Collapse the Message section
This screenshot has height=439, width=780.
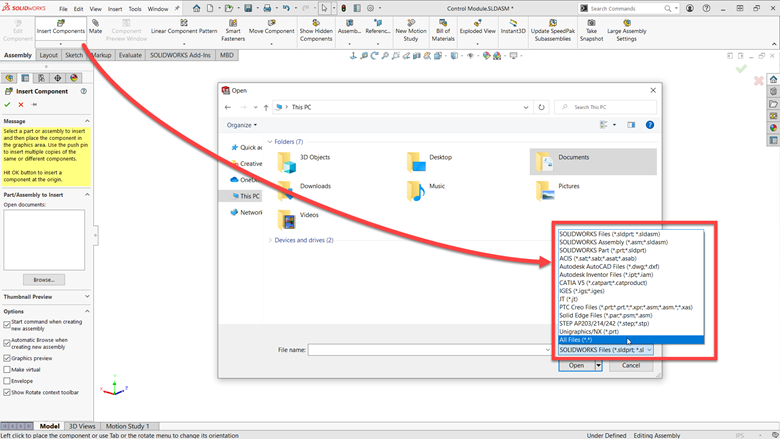[x=87, y=121]
